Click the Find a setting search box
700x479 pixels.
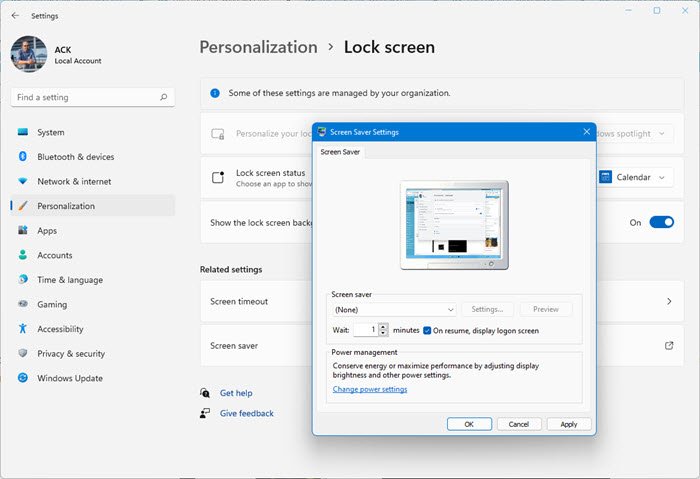point(93,97)
